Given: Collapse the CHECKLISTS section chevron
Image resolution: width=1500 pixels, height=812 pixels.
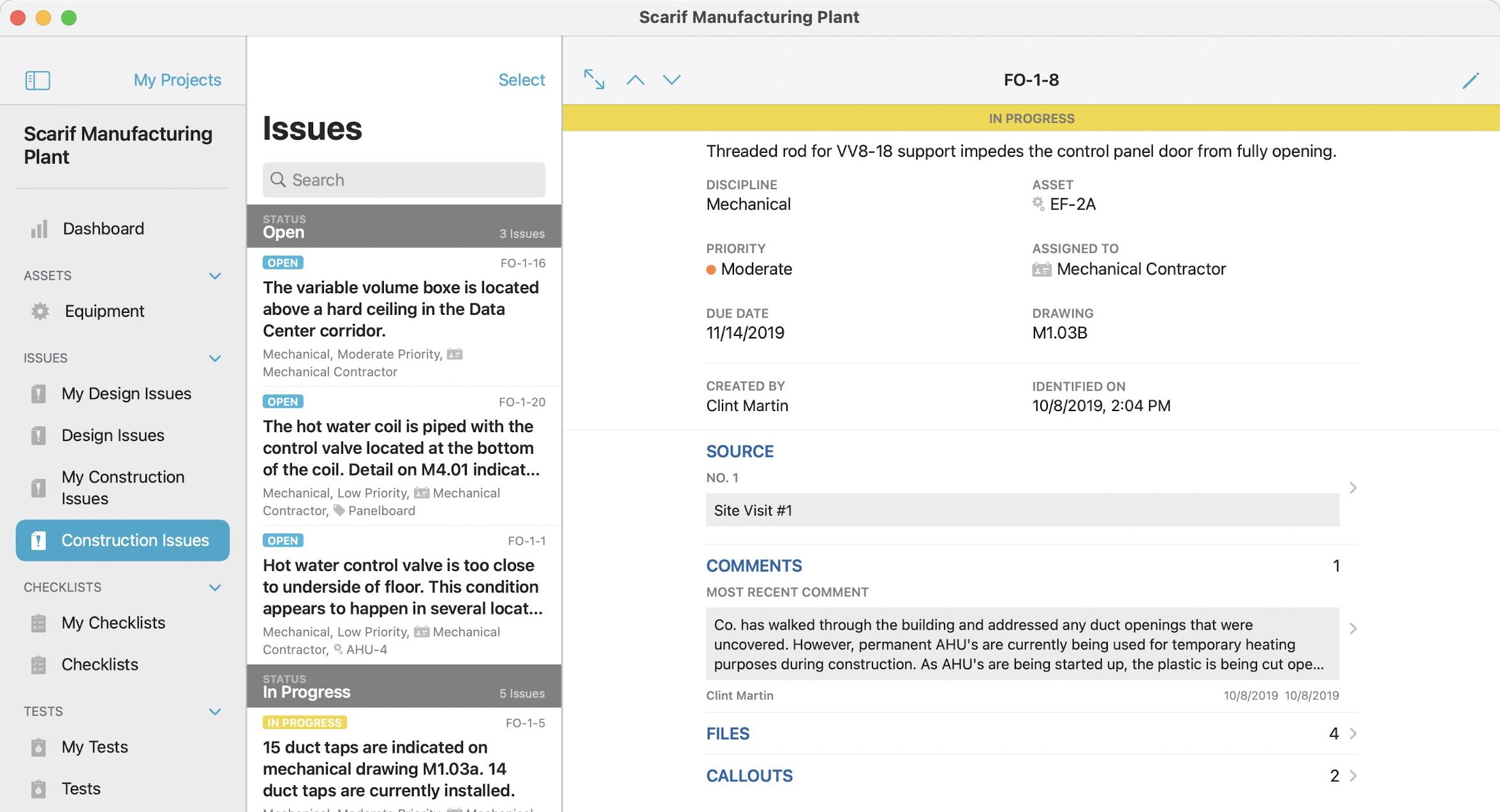Looking at the screenshot, I should coord(215,588).
